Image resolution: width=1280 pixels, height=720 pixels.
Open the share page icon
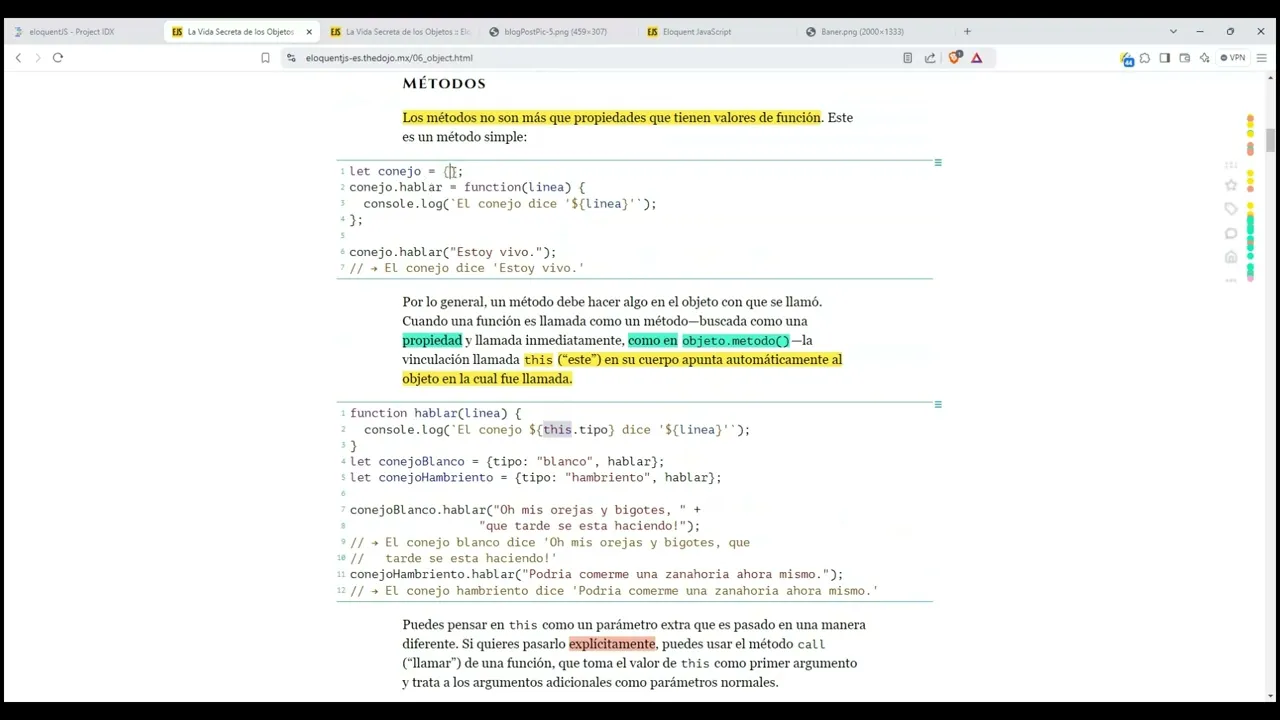pos(930,58)
